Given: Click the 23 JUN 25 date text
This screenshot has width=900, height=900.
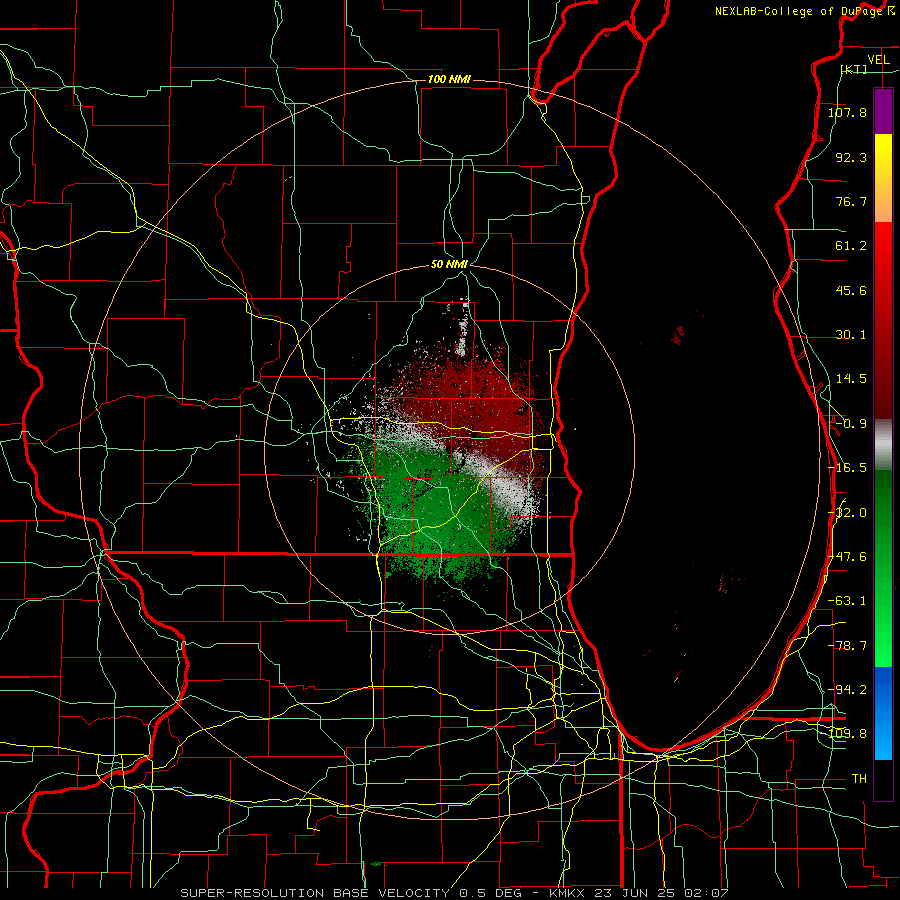Looking at the screenshot, I should click(x=633, y=893).
